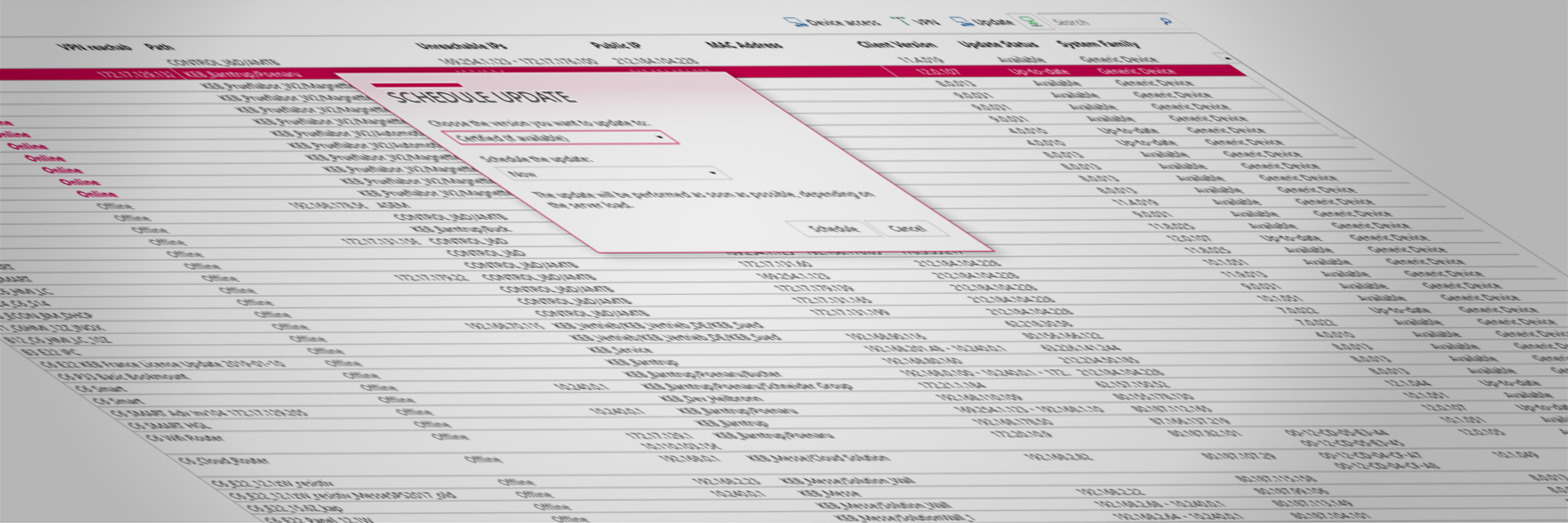The height and width of the screenshot is (523, 1568).
Task: Click the Schedule button in the dialog
Action: click(x=833, y=228)
